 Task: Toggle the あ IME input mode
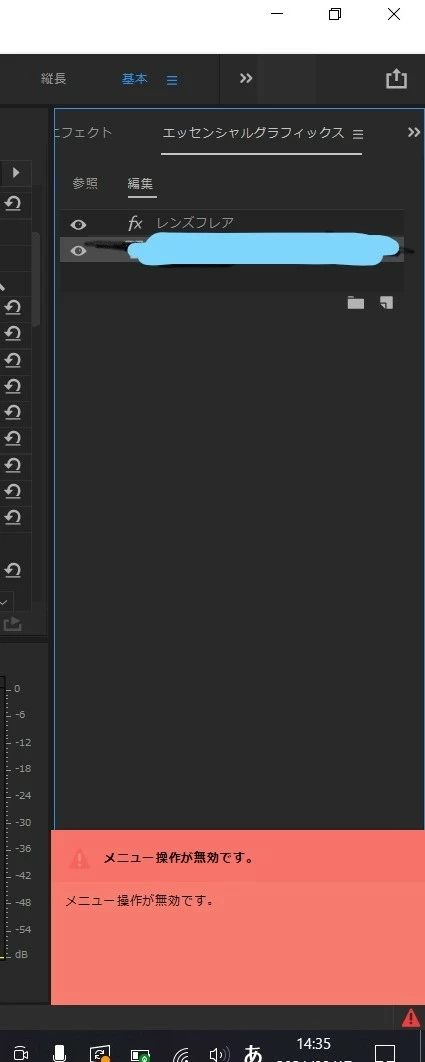[x=253, y=1053]
